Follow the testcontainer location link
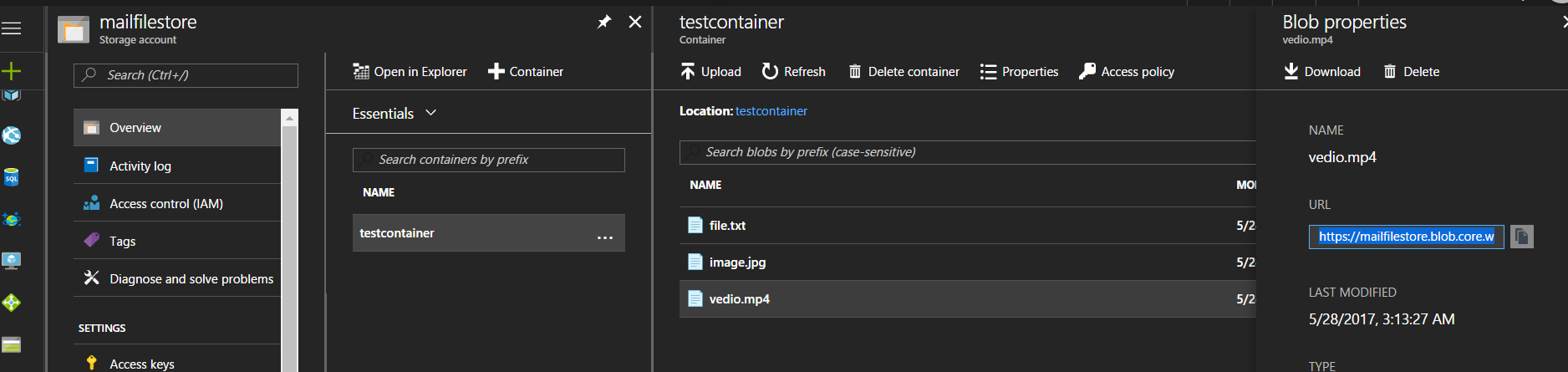Viewport: 1568px width, 372px height. click(771, 111)
